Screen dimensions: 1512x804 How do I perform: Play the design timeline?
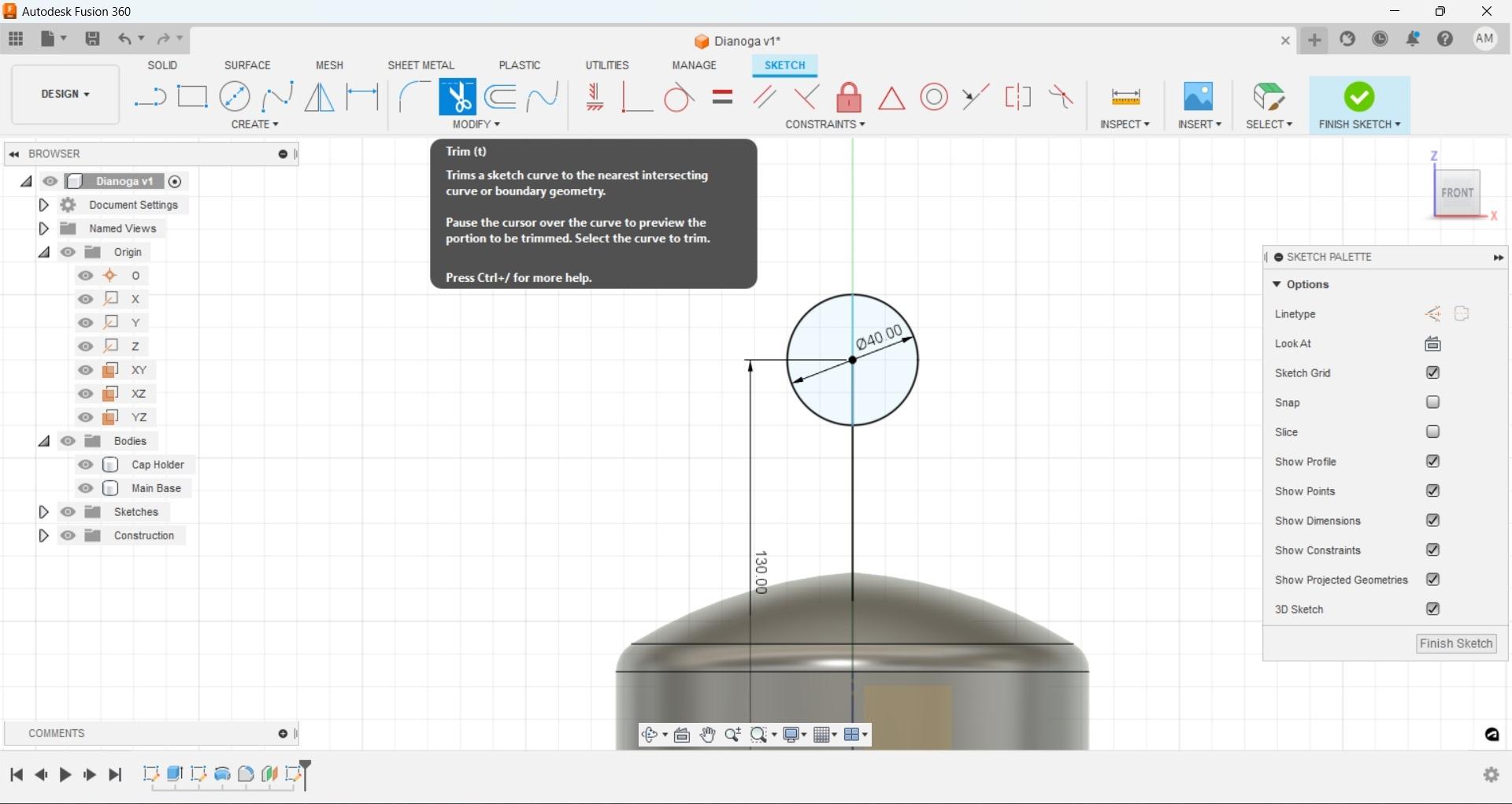tap(65, 775)
